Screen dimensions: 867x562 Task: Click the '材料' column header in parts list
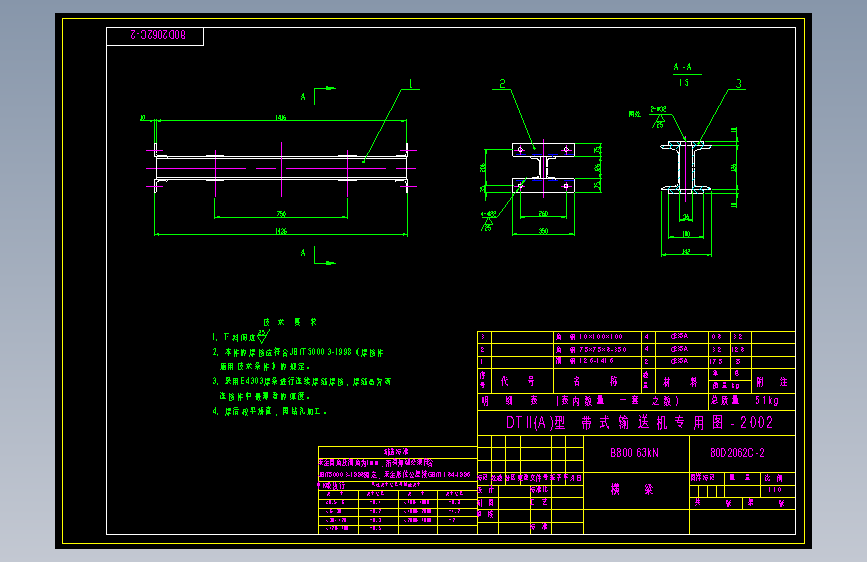pyautogui.click(x=681, y=382)
